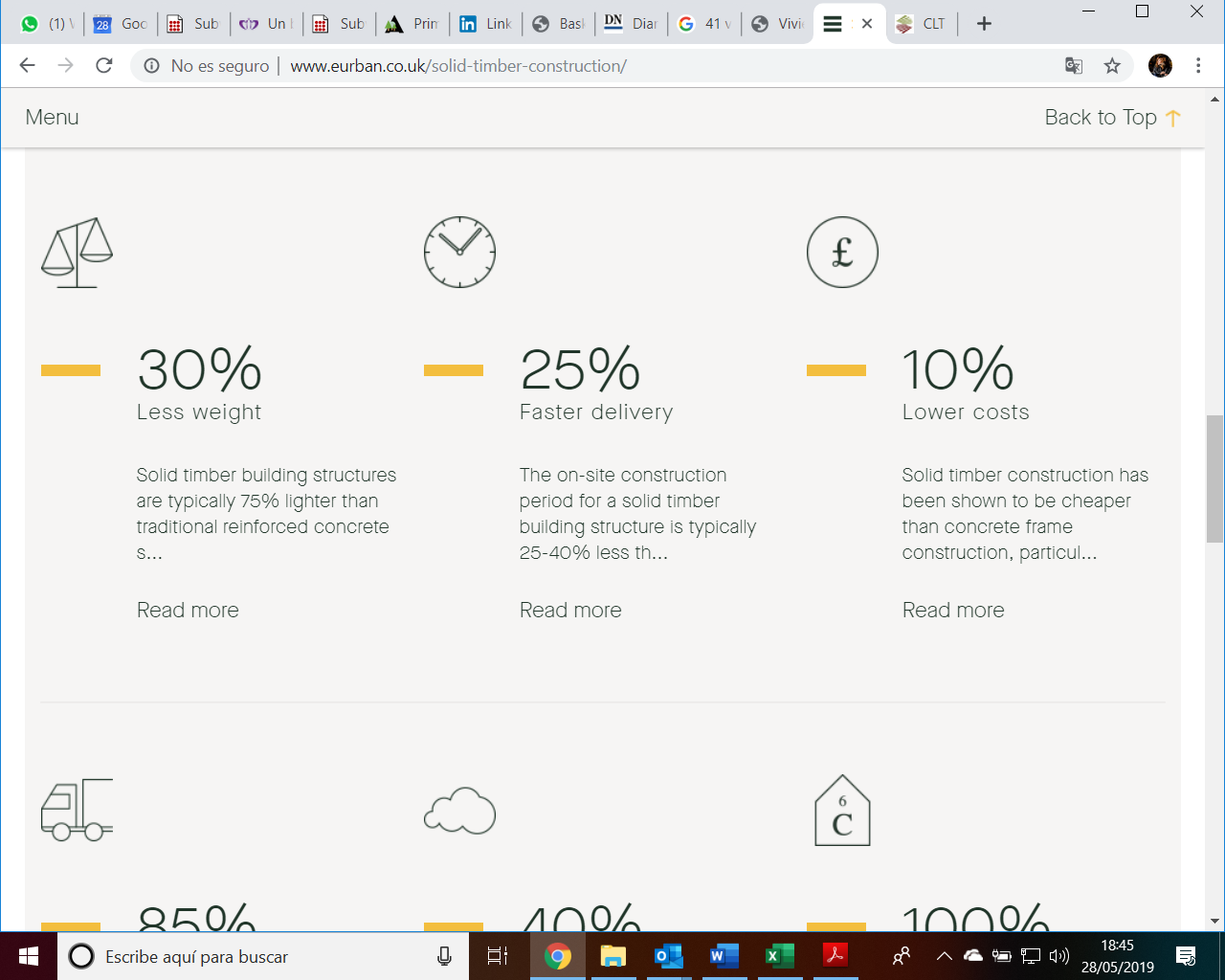Reload the current page
The height and width of the screenshot is (980, 1225).
pyautogui.click(x=104, y=66)
